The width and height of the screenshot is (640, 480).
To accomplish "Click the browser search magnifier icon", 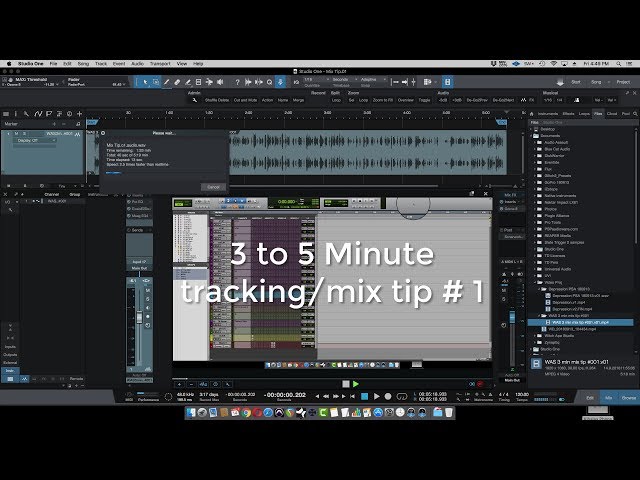I will [x=635, y=113].
